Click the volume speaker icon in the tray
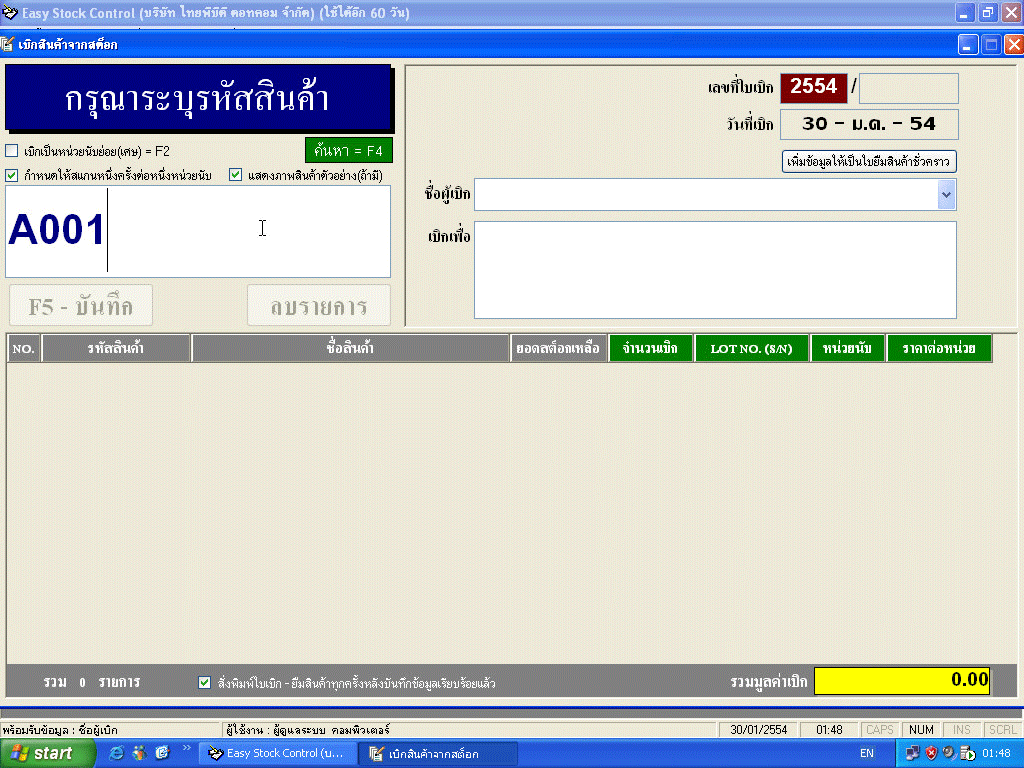Screen dimensions: 1024x768 948,753
